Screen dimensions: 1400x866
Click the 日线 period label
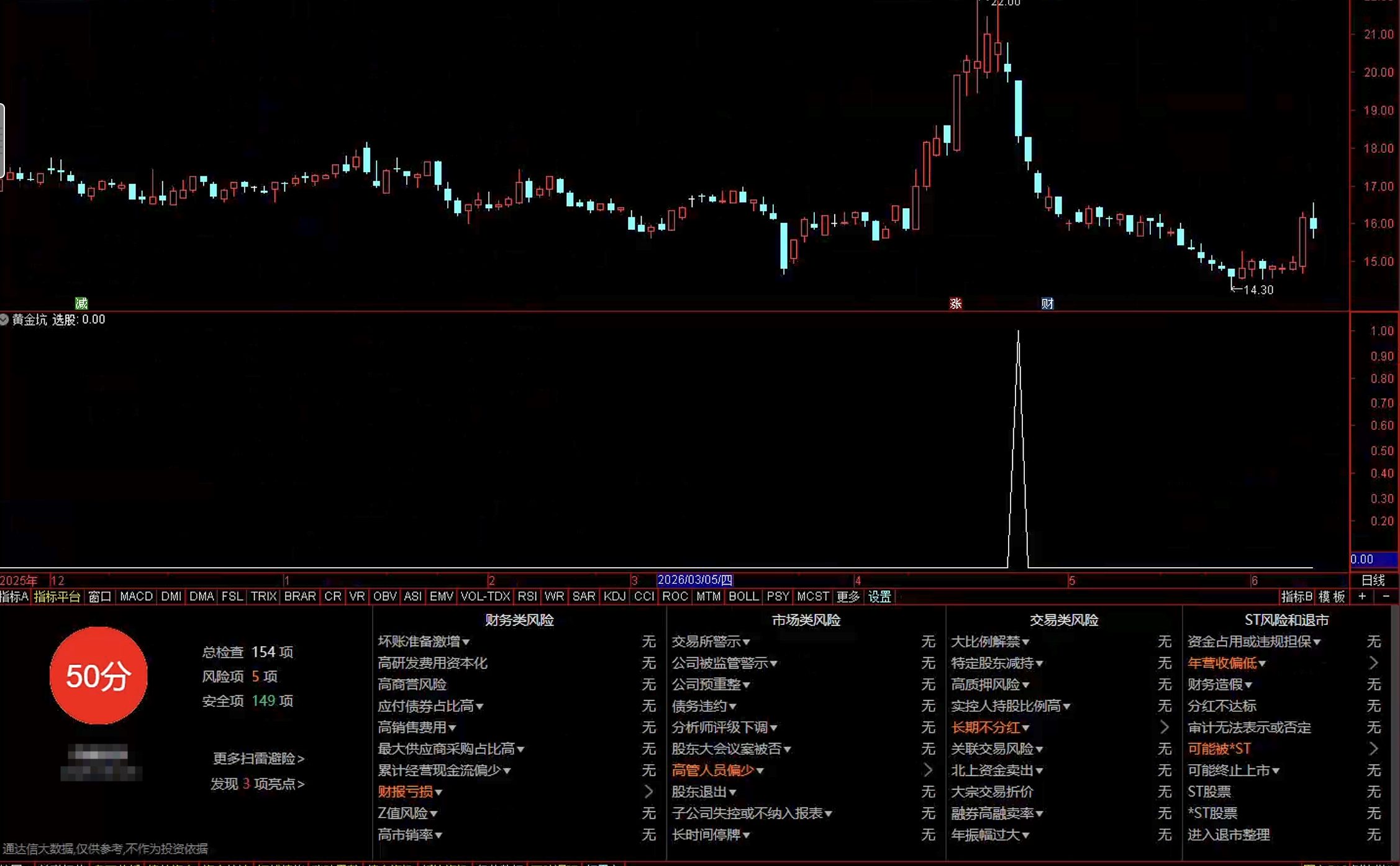1373,580
